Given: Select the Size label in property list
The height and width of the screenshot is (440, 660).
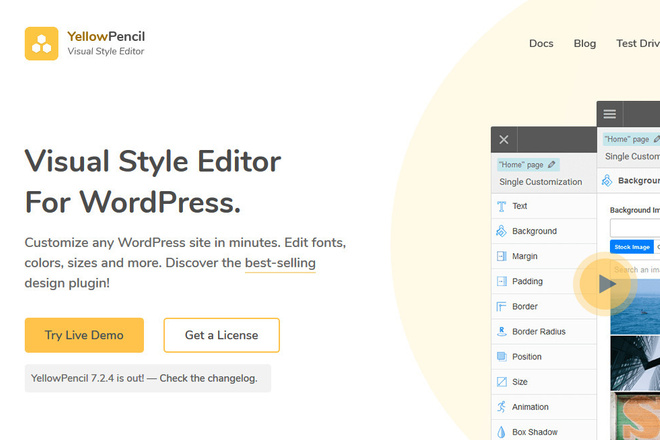Looking at the screenshot, I should pyautogui.click(x=520, y=382).
